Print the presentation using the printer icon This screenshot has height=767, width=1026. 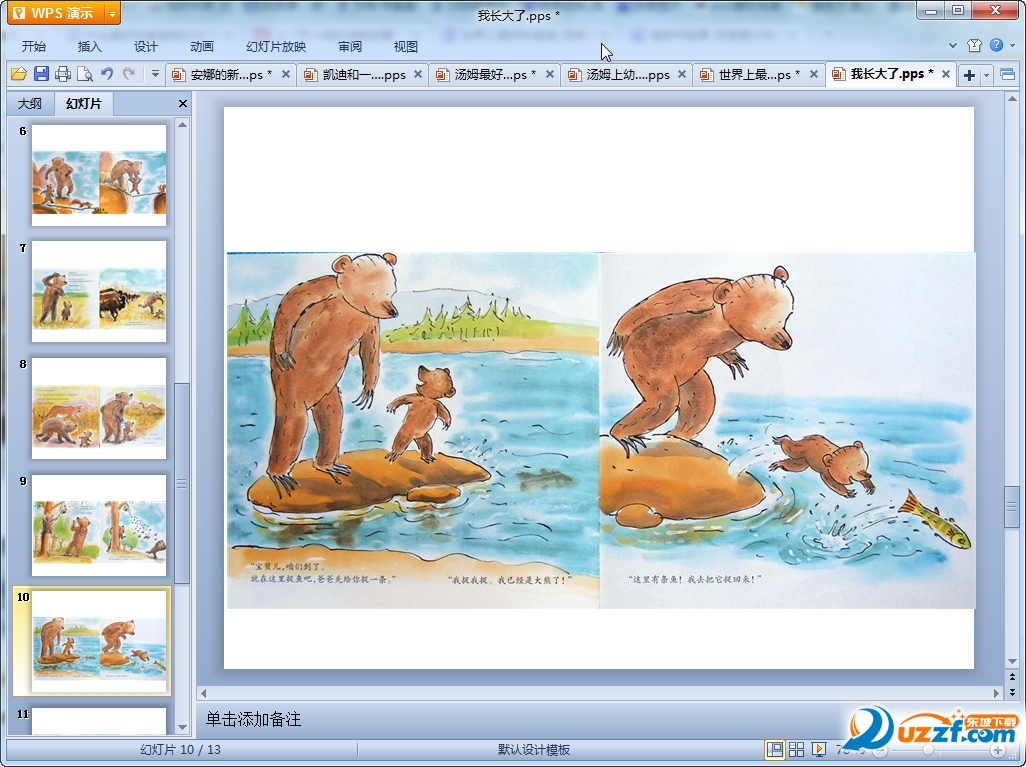point(63,75)
